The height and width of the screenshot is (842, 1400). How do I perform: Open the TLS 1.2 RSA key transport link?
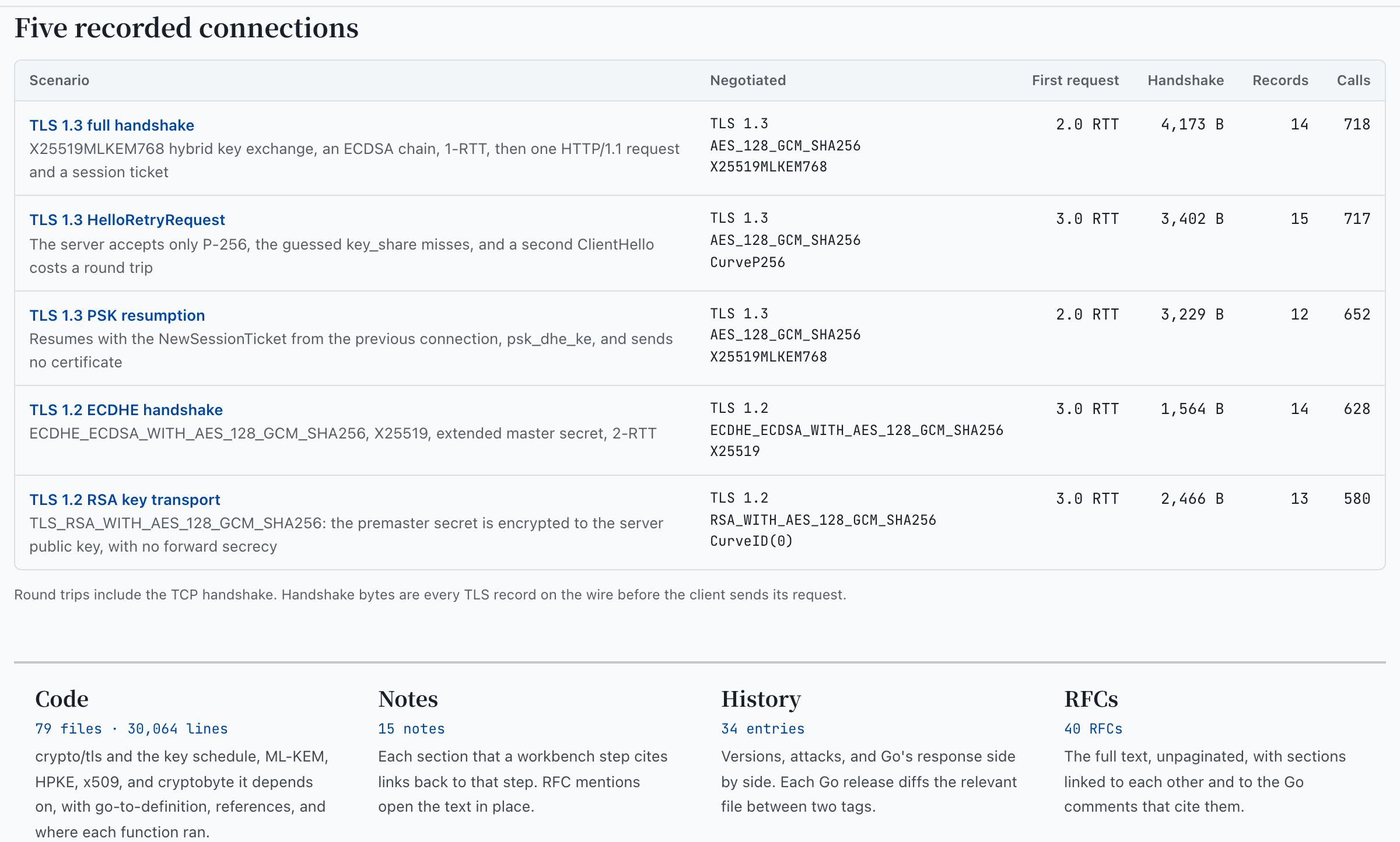[125, 500]
